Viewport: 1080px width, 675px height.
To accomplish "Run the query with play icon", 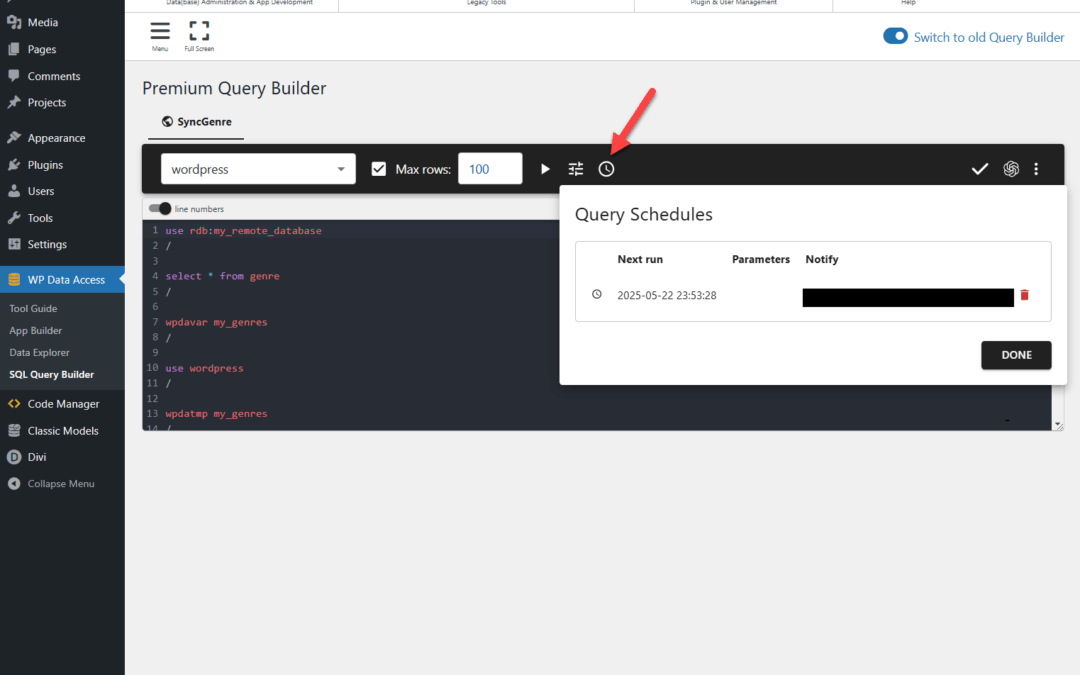I will (545, 169).
